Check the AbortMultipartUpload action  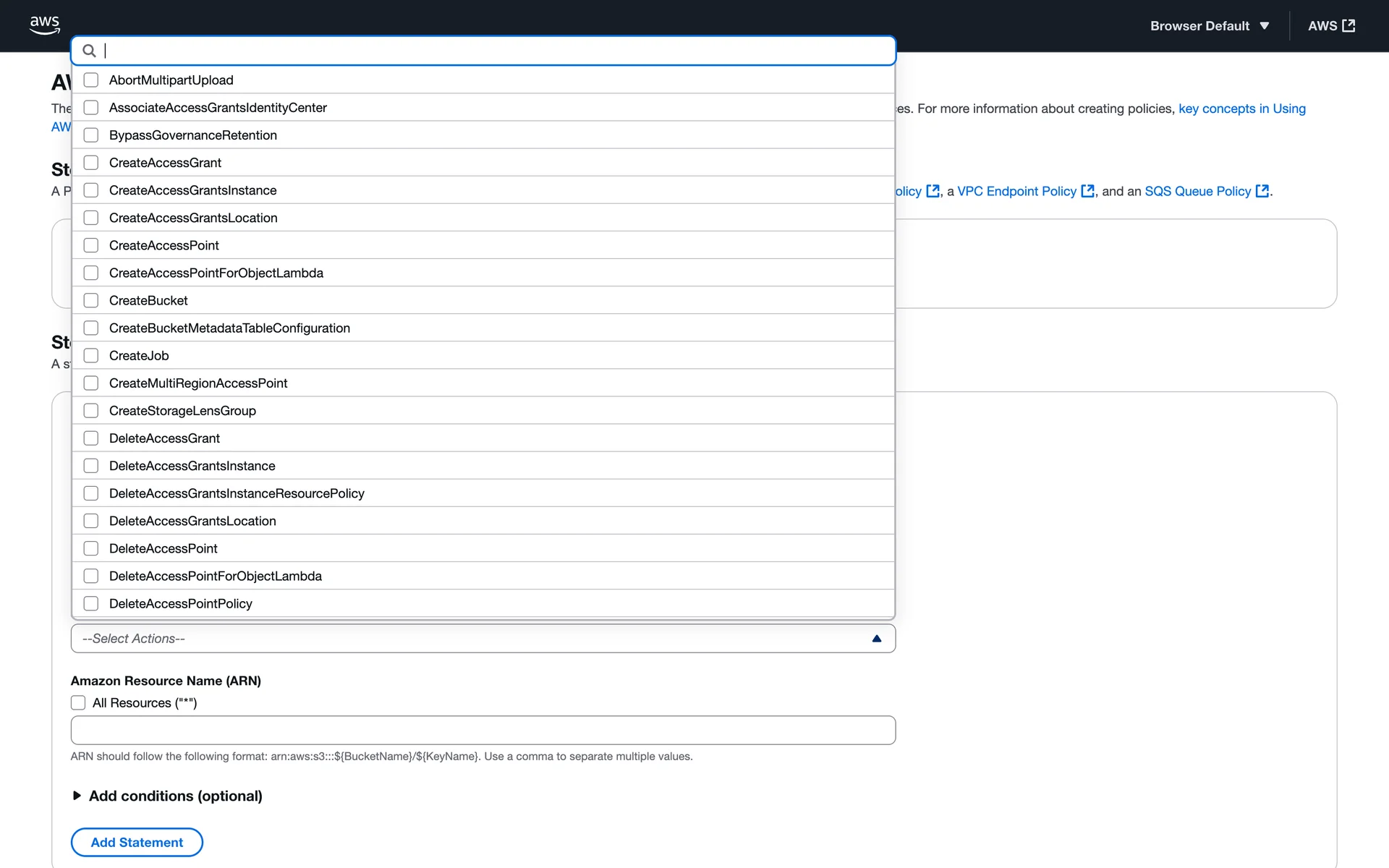pyautogui.click(x=91, y=80)
